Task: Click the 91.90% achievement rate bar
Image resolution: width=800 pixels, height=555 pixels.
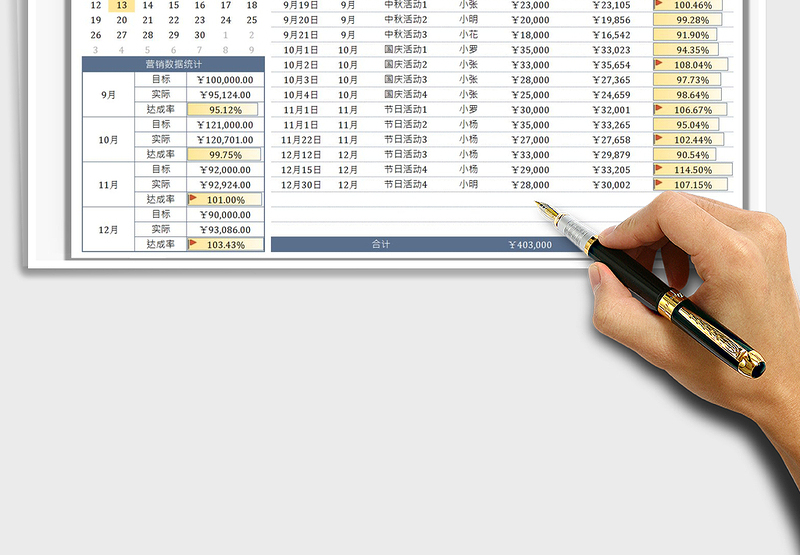Action: [x=691, y=35]
